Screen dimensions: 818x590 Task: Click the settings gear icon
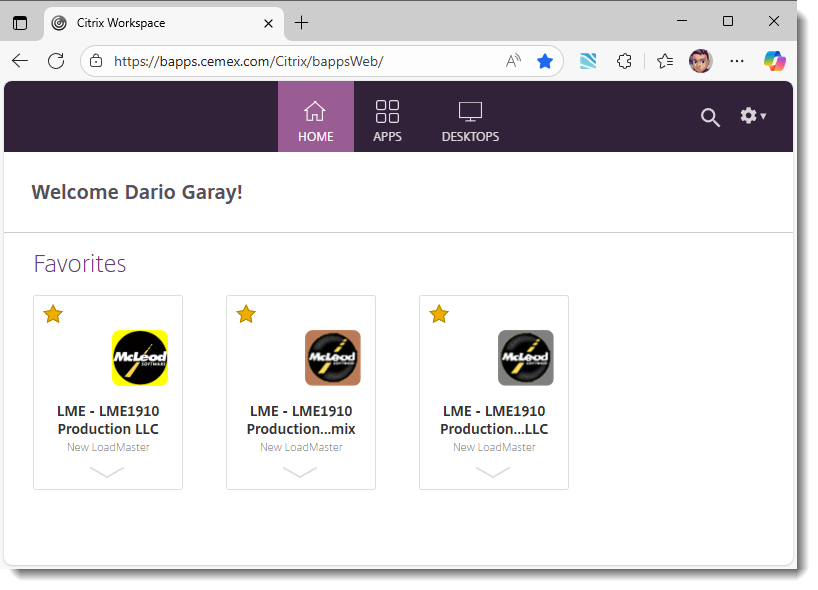(747, 115)
